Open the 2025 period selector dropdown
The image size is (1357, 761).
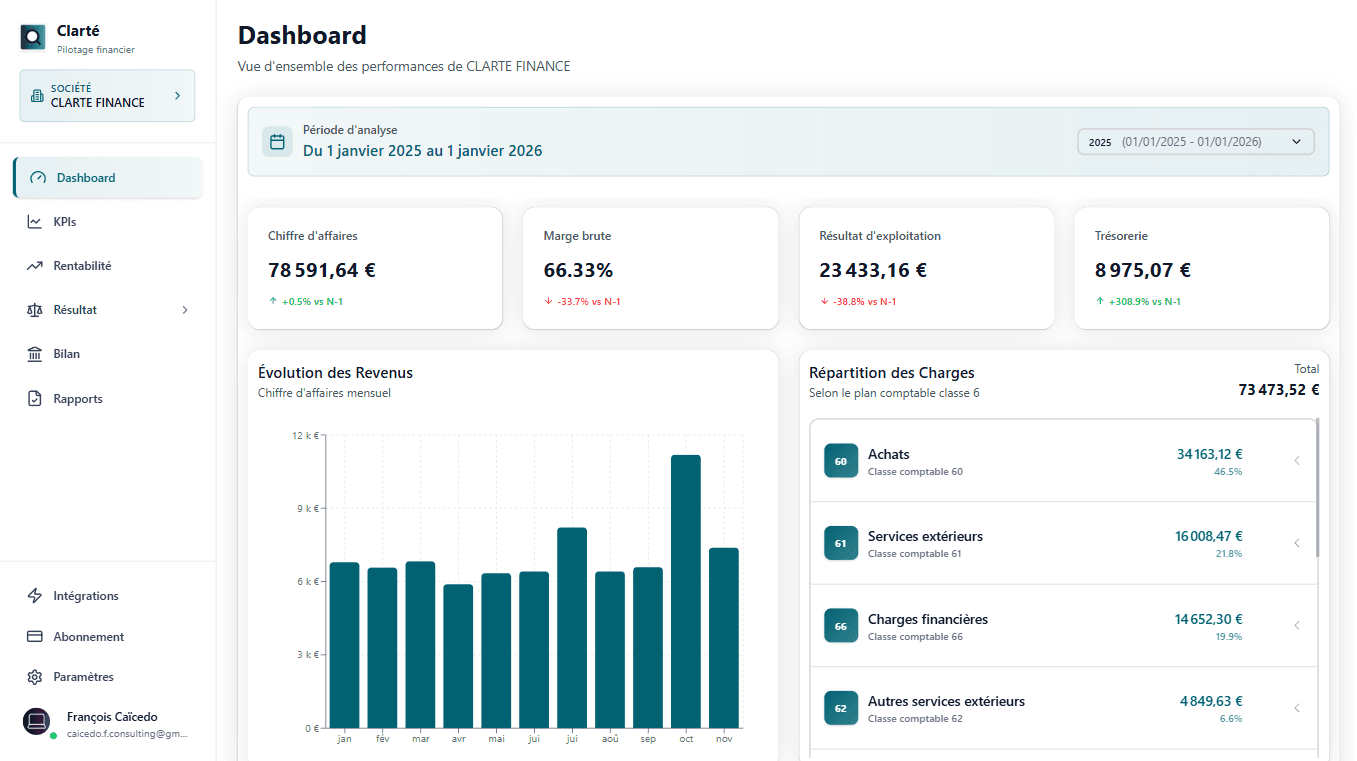[x=1195, y=141]
